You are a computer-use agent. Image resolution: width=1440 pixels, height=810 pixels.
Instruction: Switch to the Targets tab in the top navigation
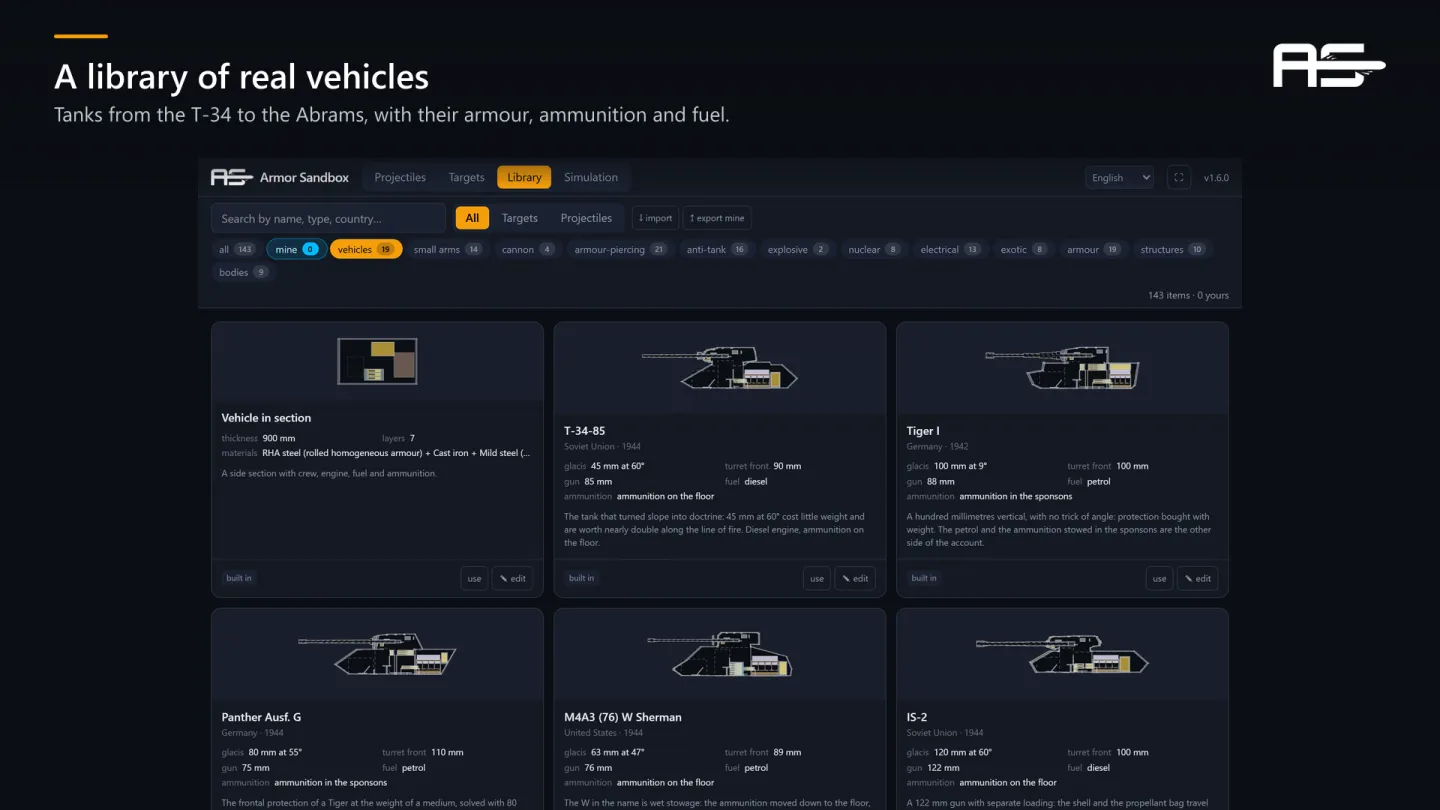466,178
